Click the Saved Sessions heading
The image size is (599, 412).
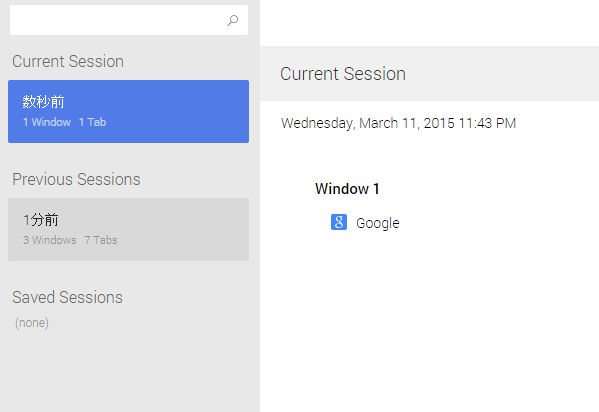(67, 297)
